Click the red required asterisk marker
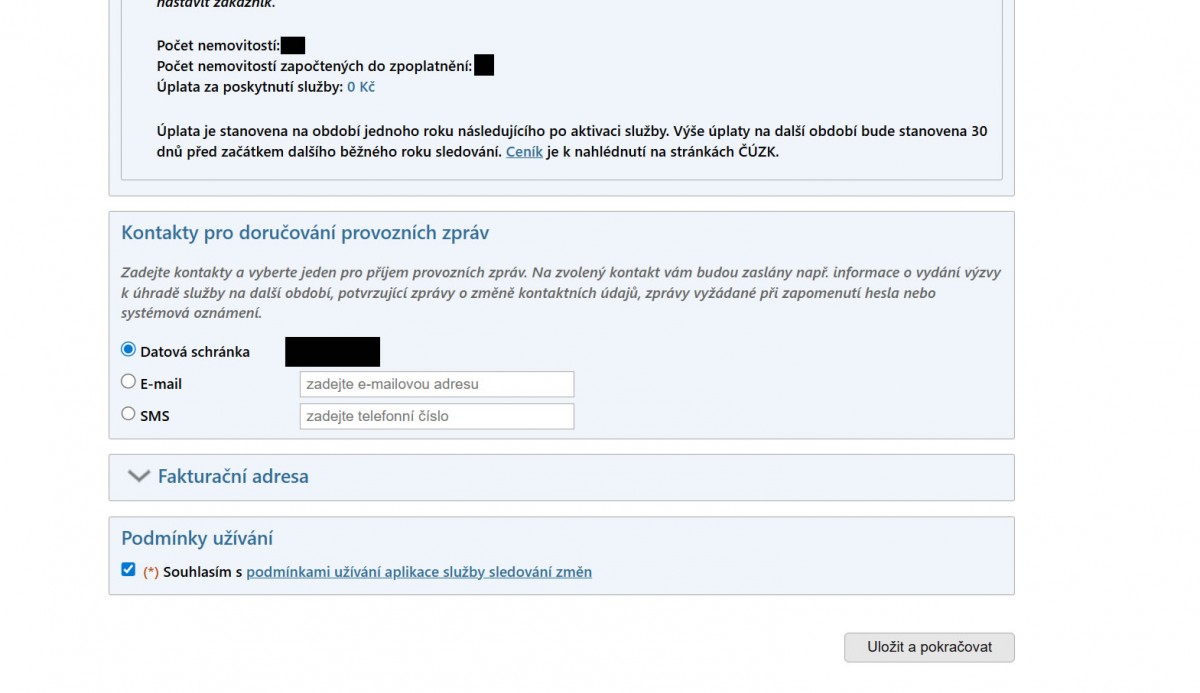1200x693 pixels. pyautogui.click(x=151, y=573)
